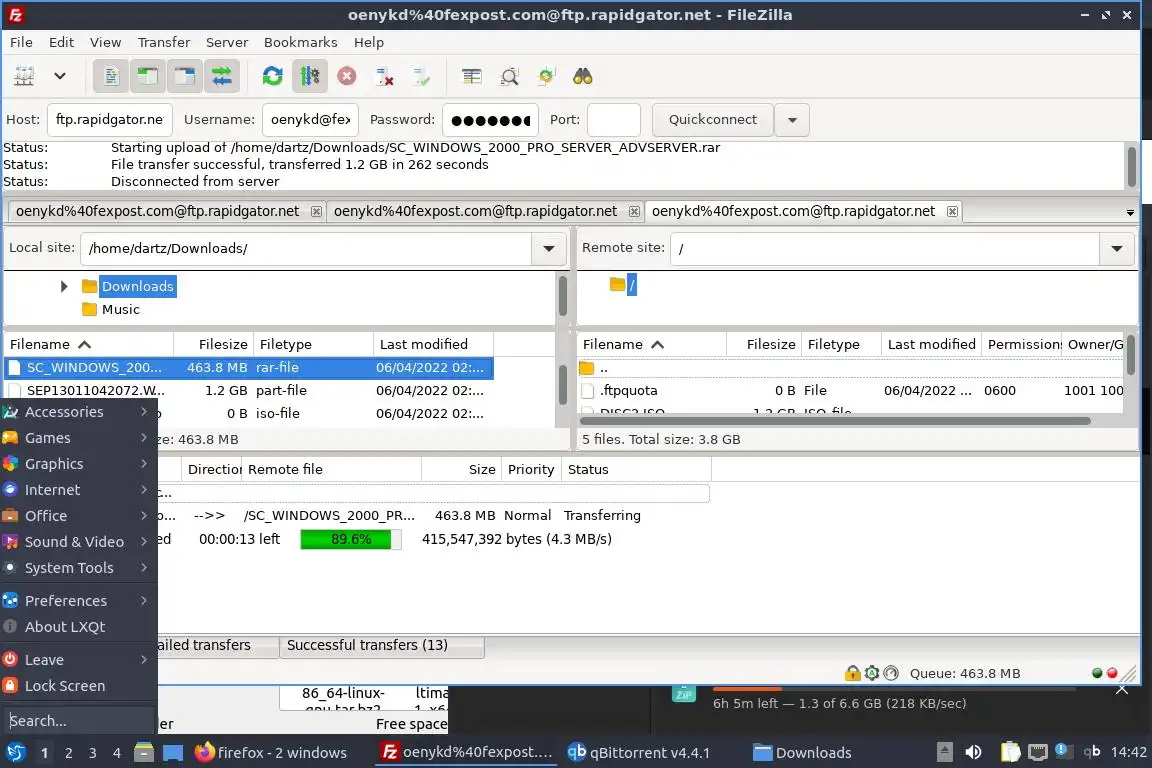Open the File menu
This screenshot has width=1152, height=768.
(21, 42)
